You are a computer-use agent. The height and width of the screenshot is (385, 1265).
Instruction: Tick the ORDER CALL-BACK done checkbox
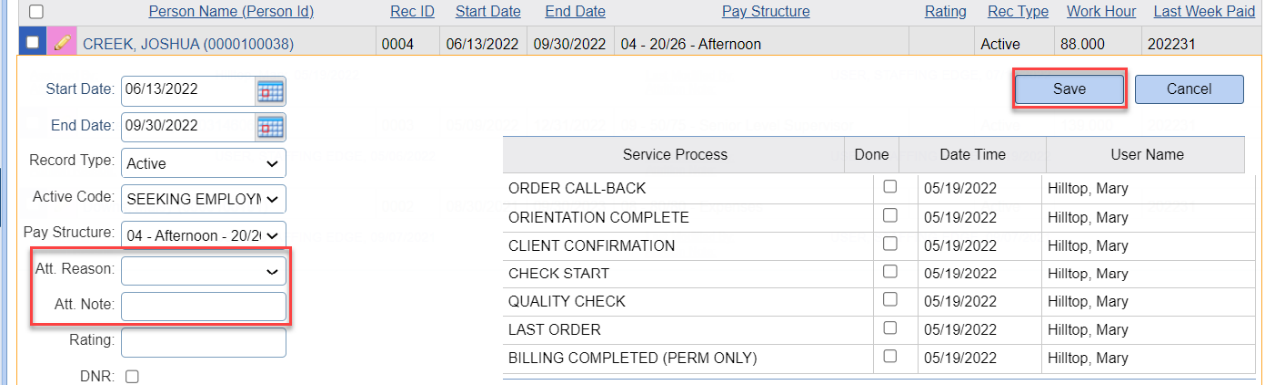(890, 187)
